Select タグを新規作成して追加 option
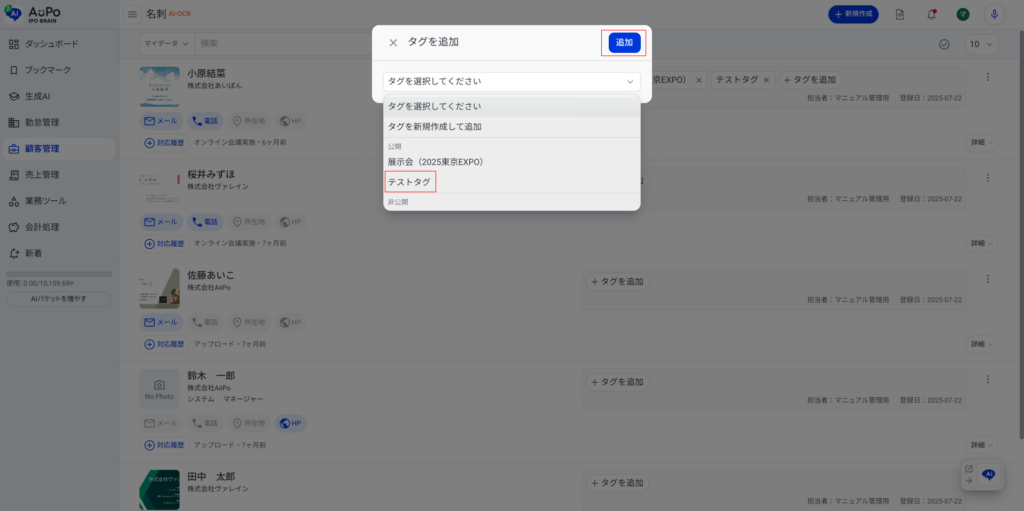This screenshot has width=1024, height=511. pyautogui.click(x=435, y=127)
